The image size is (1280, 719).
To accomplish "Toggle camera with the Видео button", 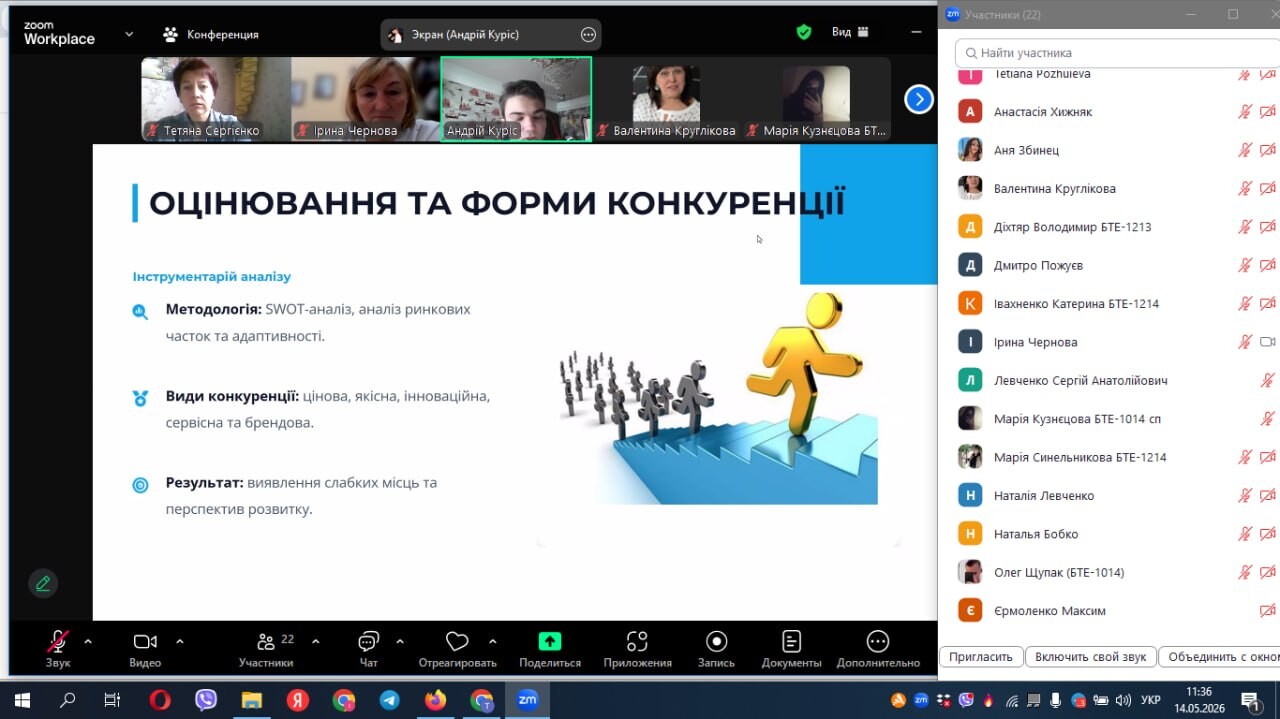I will click(x=145, y=648).
